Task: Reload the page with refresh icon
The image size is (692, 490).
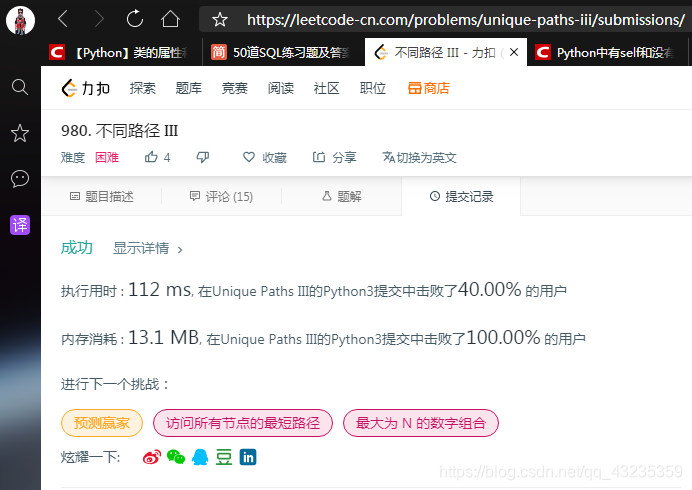Action: [135, 19]
